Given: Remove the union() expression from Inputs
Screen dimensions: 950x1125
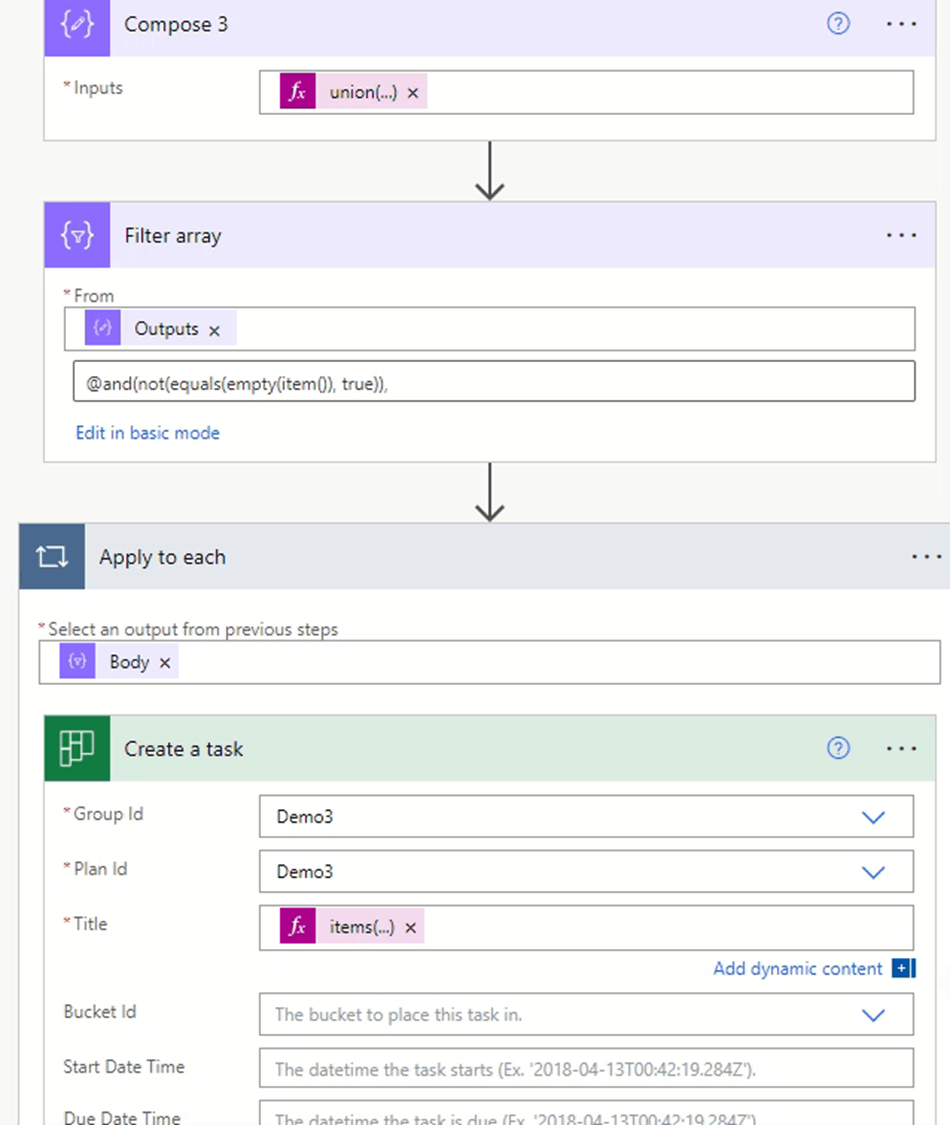Looking at the screenshot, I should click(412, 91).
